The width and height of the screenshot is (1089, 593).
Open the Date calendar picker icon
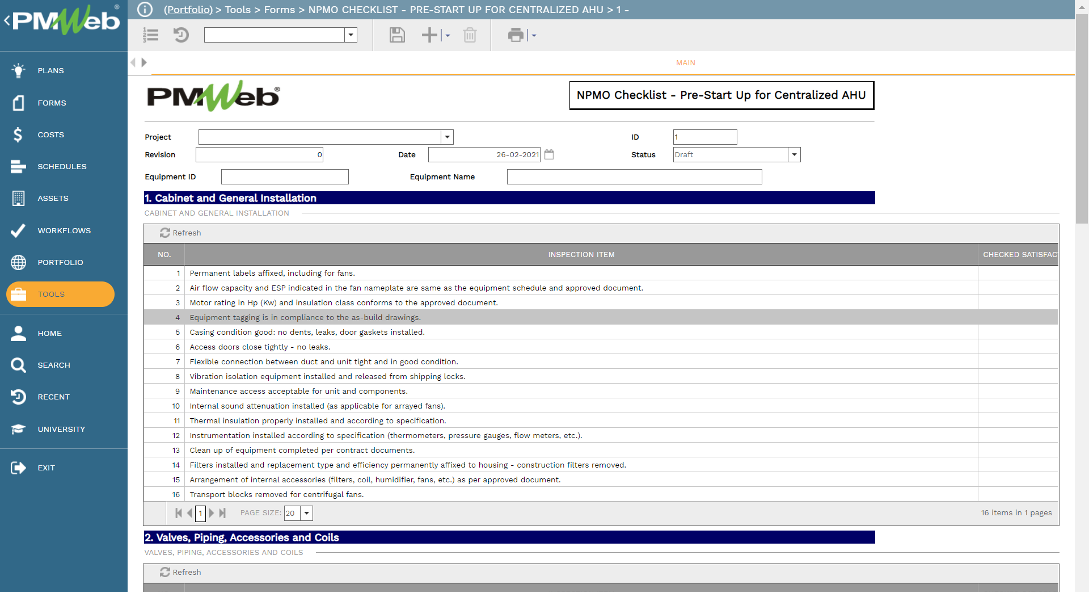coord(549,155)
